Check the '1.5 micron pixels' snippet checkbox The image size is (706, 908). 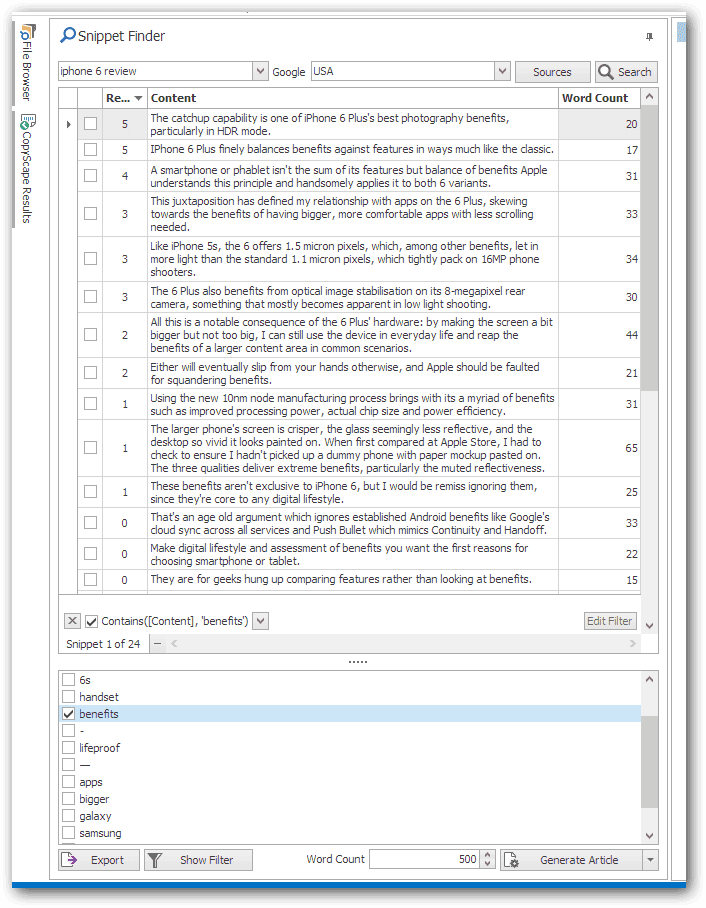pyautogui.click(x=90, y=258)
